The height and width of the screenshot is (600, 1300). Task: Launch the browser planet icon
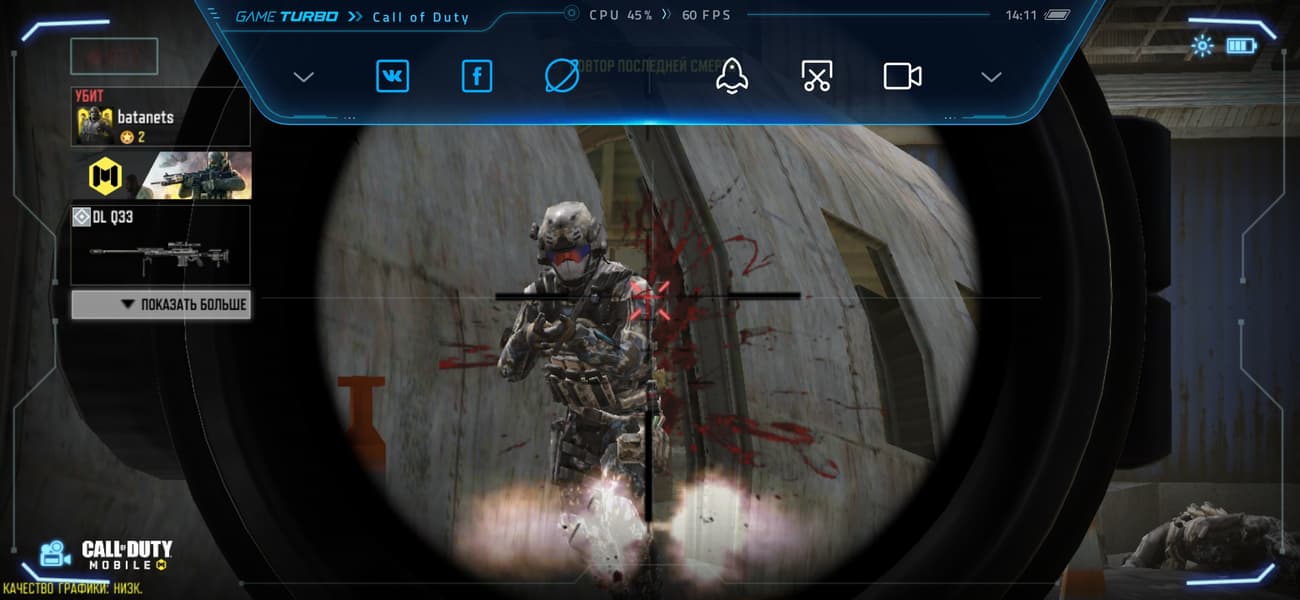pos(562,76)
